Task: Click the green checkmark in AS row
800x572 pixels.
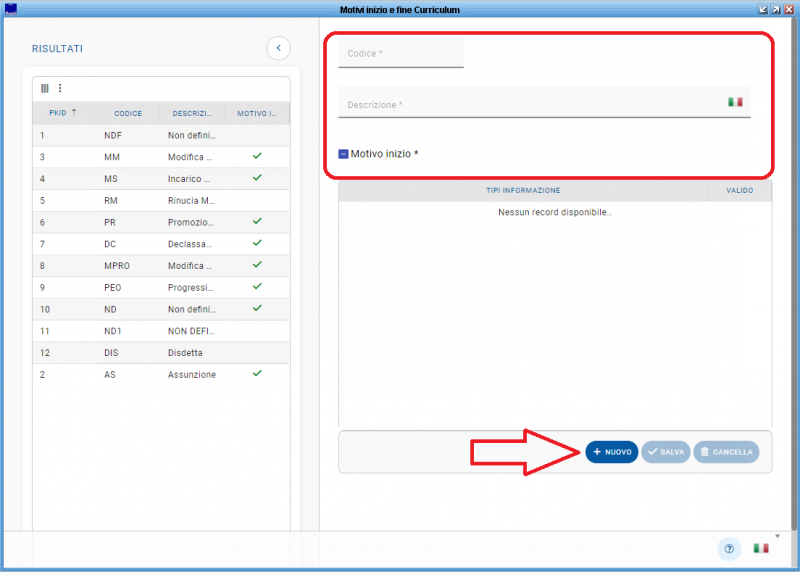Action: (x=257, y=373)
